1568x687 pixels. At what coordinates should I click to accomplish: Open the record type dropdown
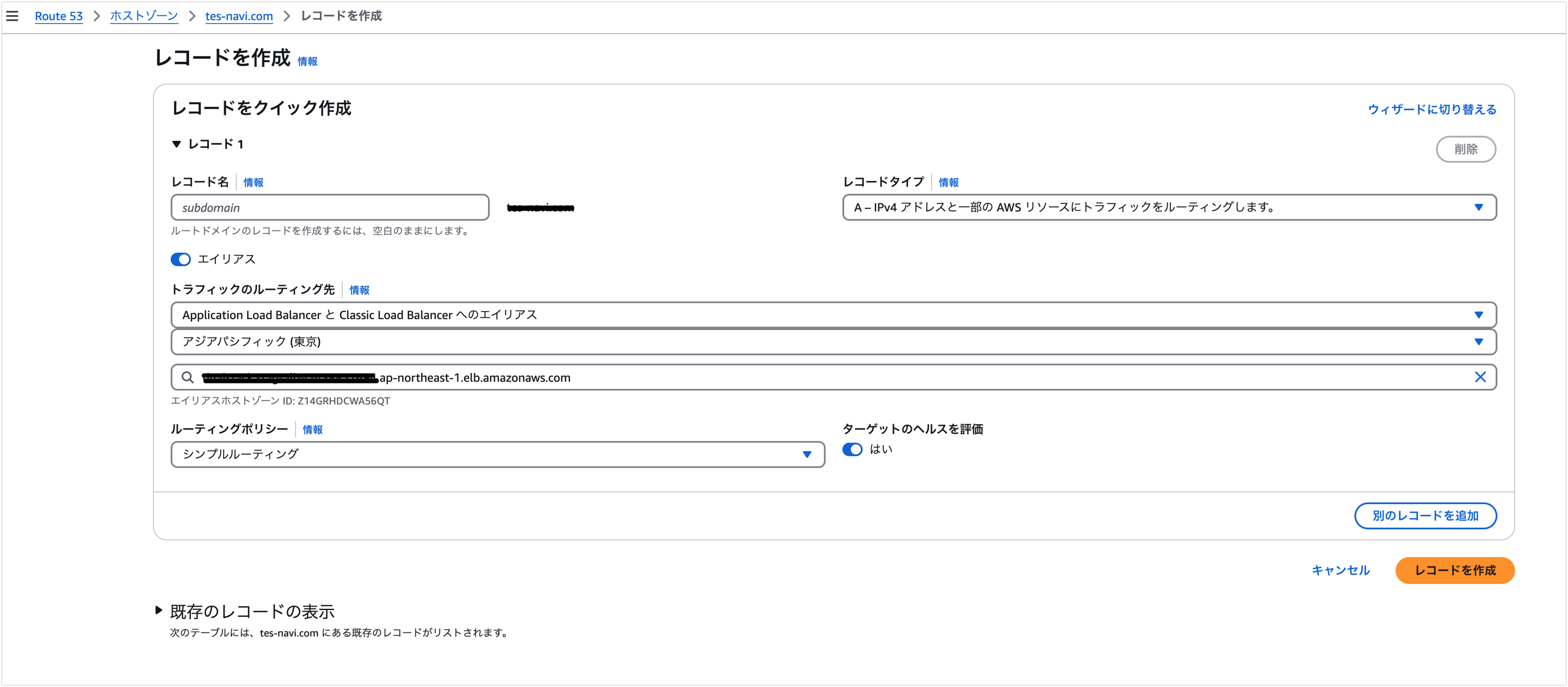pos(1169,208)
